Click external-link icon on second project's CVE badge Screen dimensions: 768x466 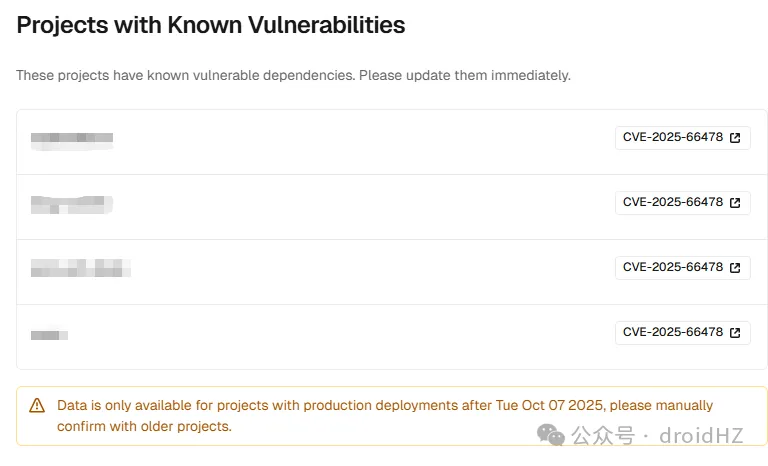tap(735, 203)
